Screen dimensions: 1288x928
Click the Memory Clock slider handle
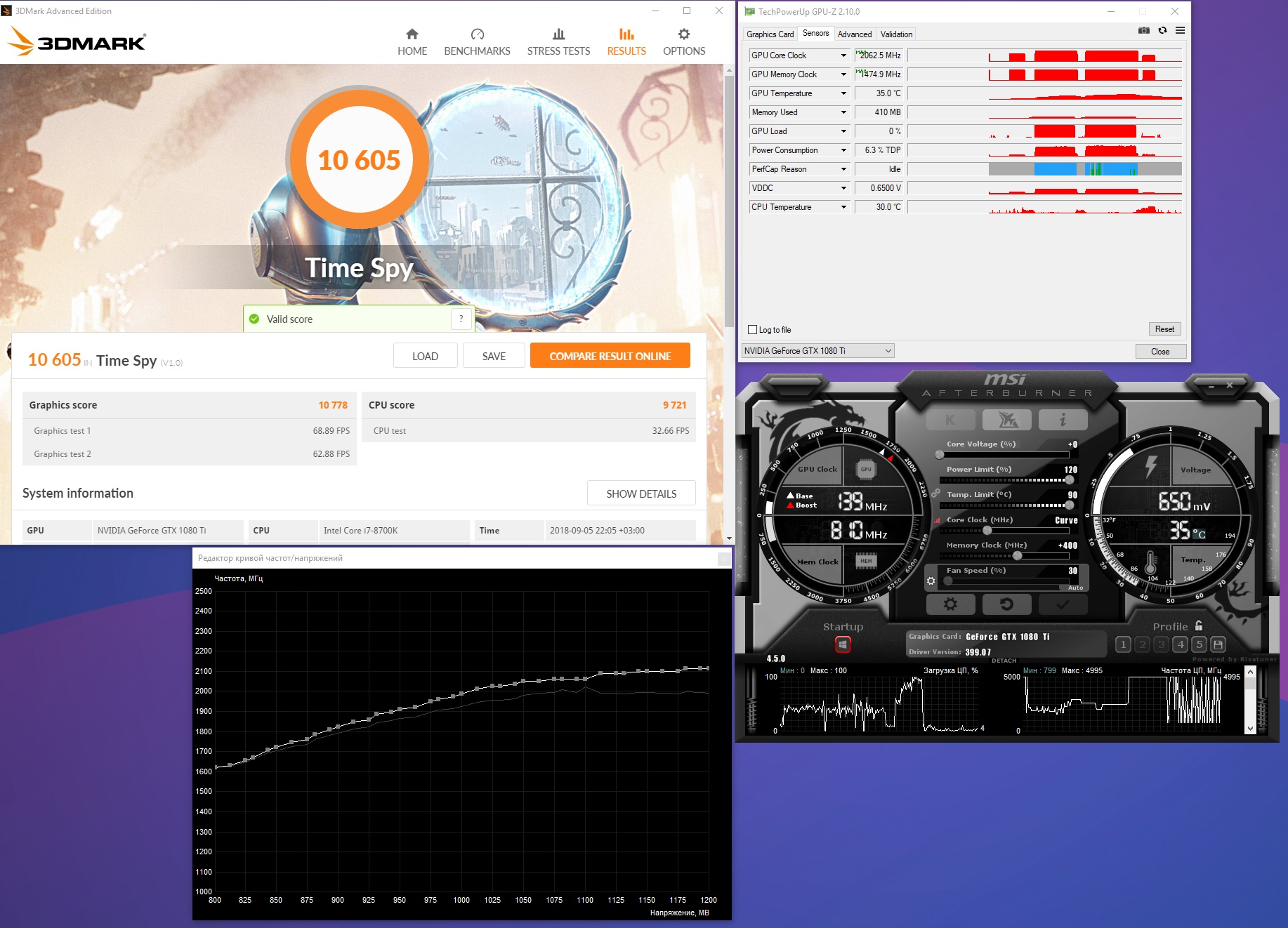1017,556
